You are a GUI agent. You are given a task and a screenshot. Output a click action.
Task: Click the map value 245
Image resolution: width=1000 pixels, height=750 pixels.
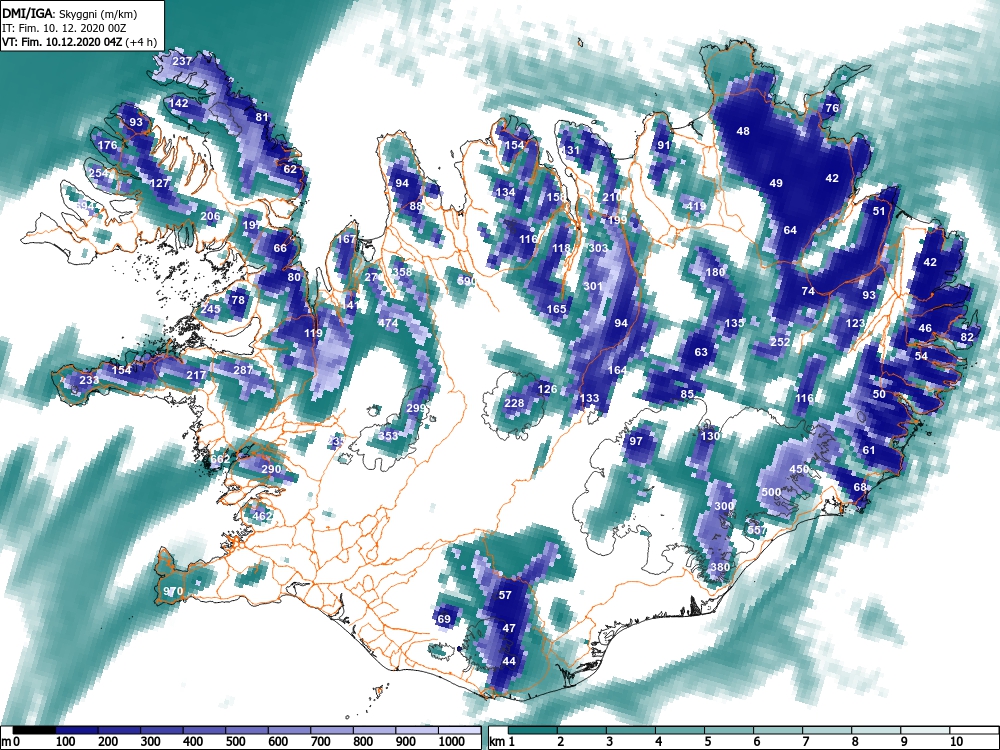pos(210,309)
